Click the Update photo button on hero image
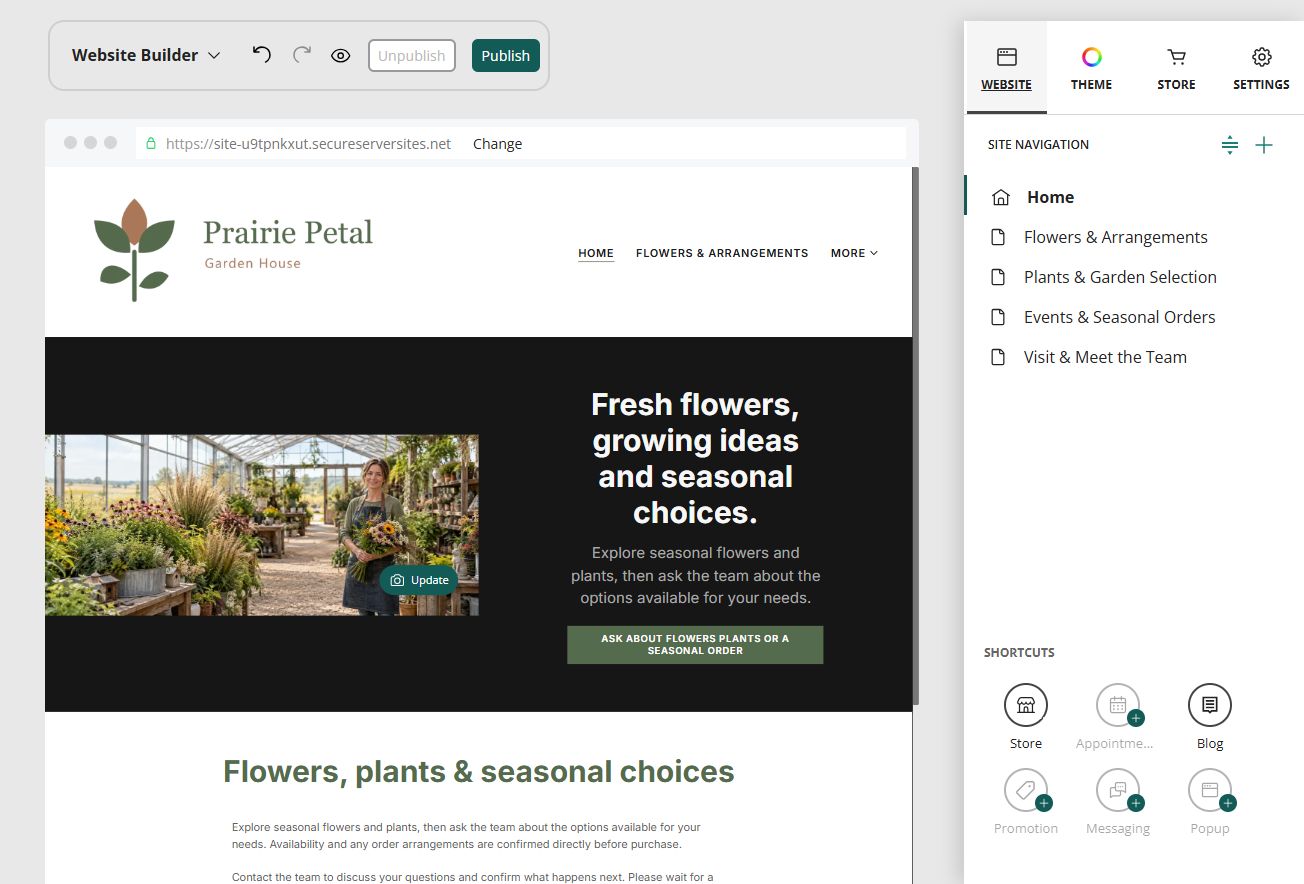The image size is (1304, 884). pos(419,580)
